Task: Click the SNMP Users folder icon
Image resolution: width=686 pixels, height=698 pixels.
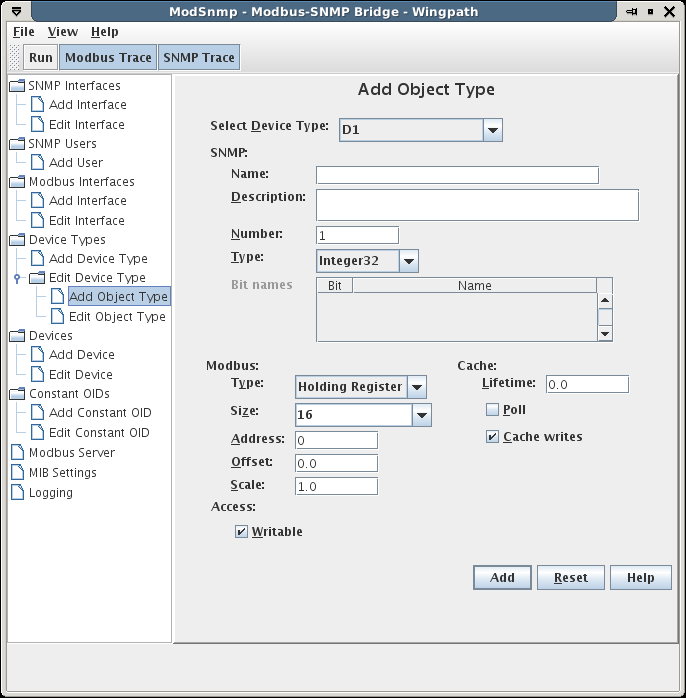Action: [17, 144]
